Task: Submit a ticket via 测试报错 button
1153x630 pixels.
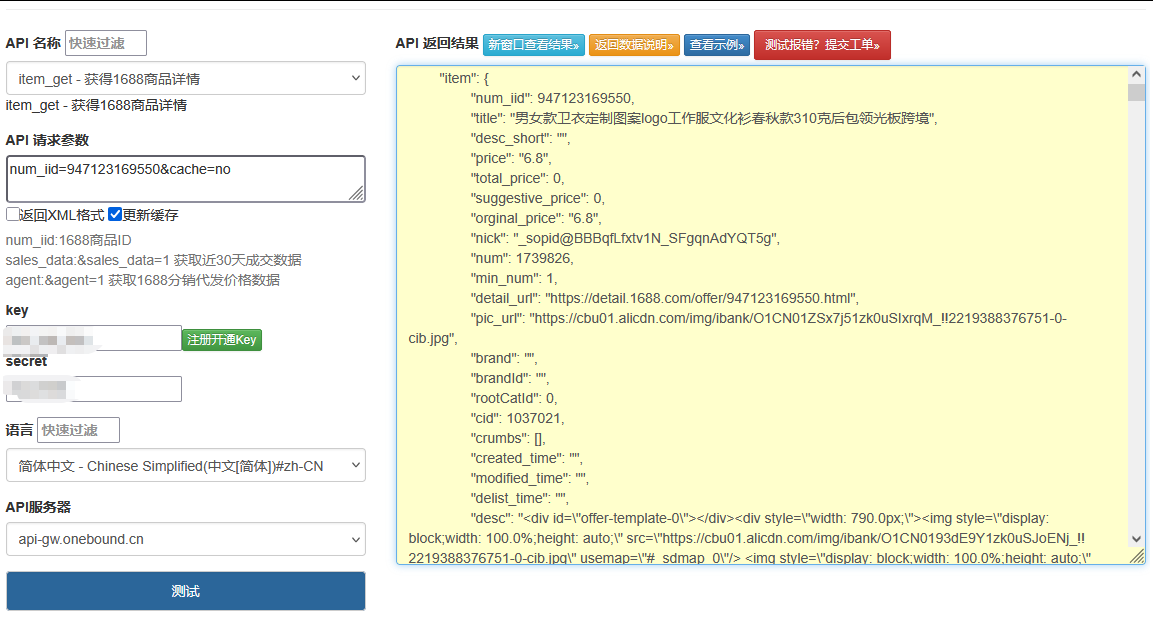Action: tap(821, 45)
